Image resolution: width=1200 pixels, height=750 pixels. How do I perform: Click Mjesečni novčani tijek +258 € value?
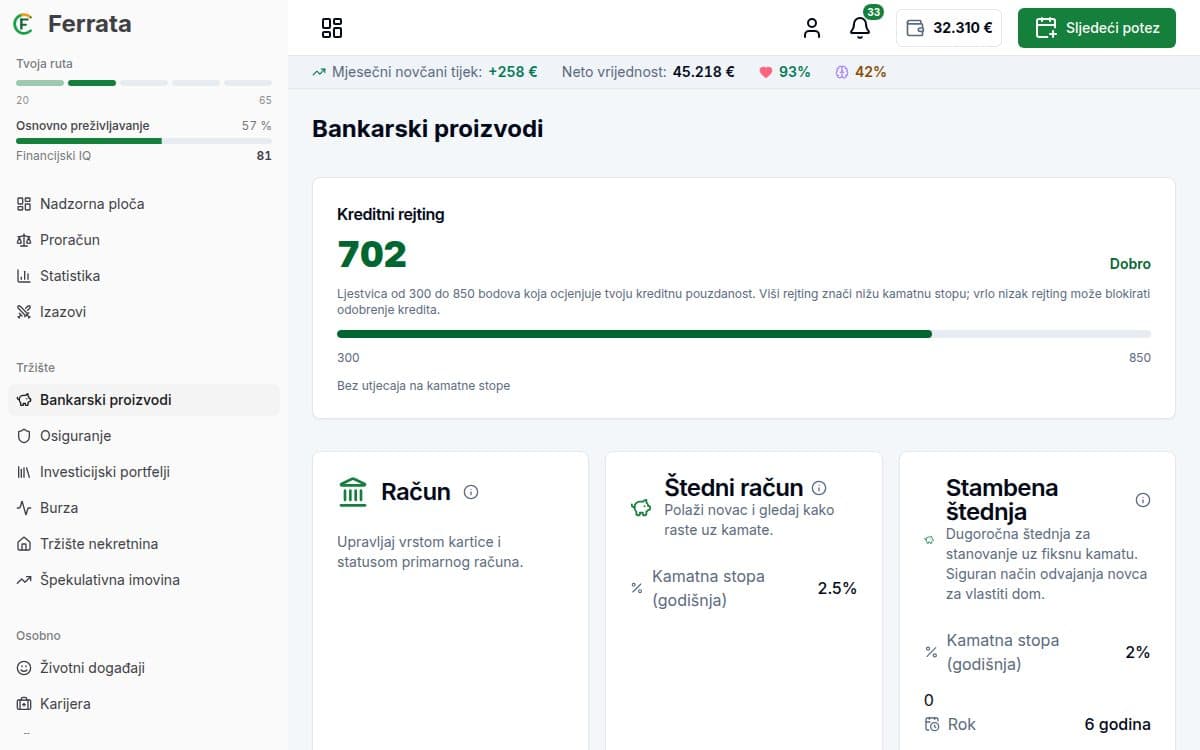pos(513,72)
